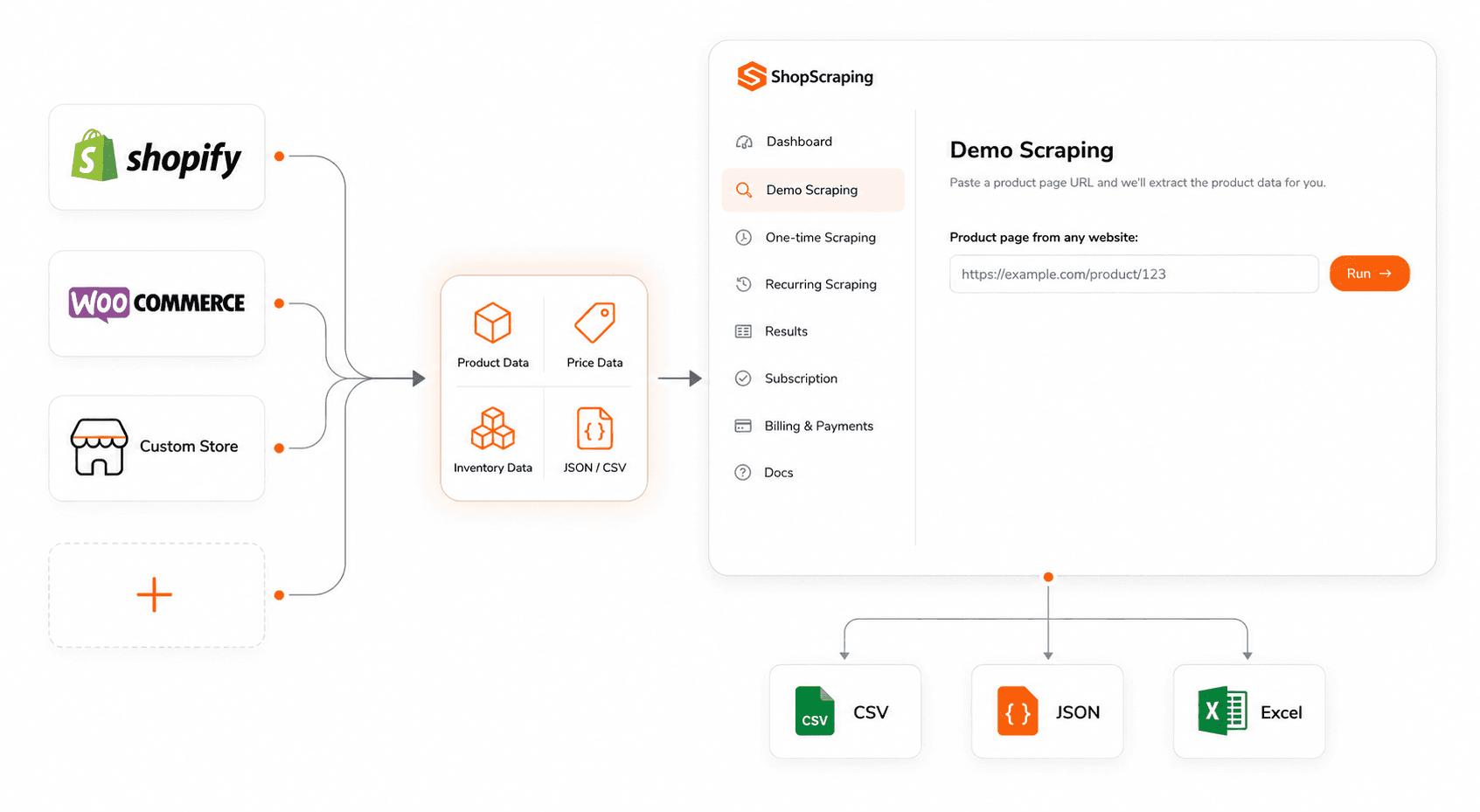Click the Excel export label
The width and height of the screenshot is (1480, 812).
click(1282, 712)
